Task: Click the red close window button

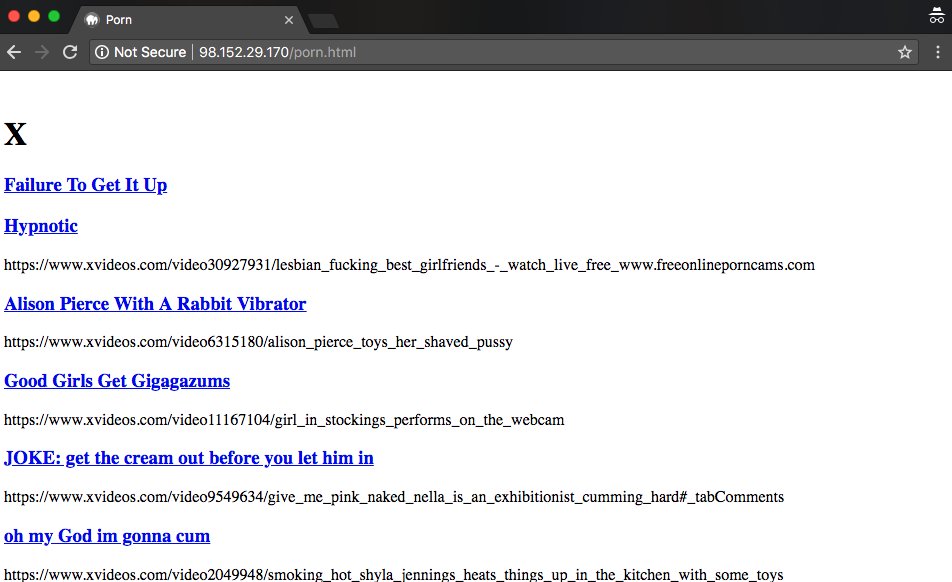Action: tap(14, 16)
